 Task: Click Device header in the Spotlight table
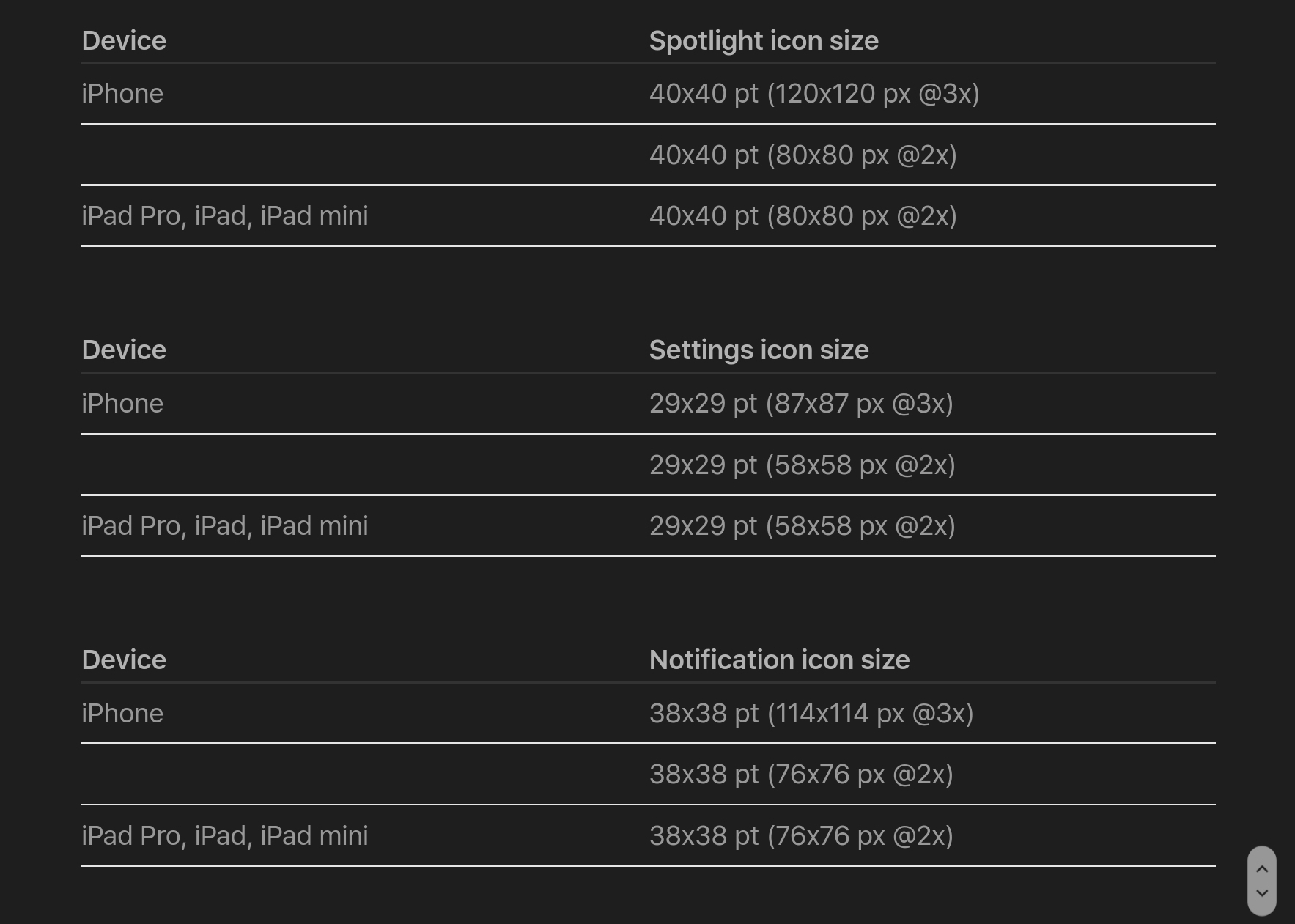[x=124, y=41]
